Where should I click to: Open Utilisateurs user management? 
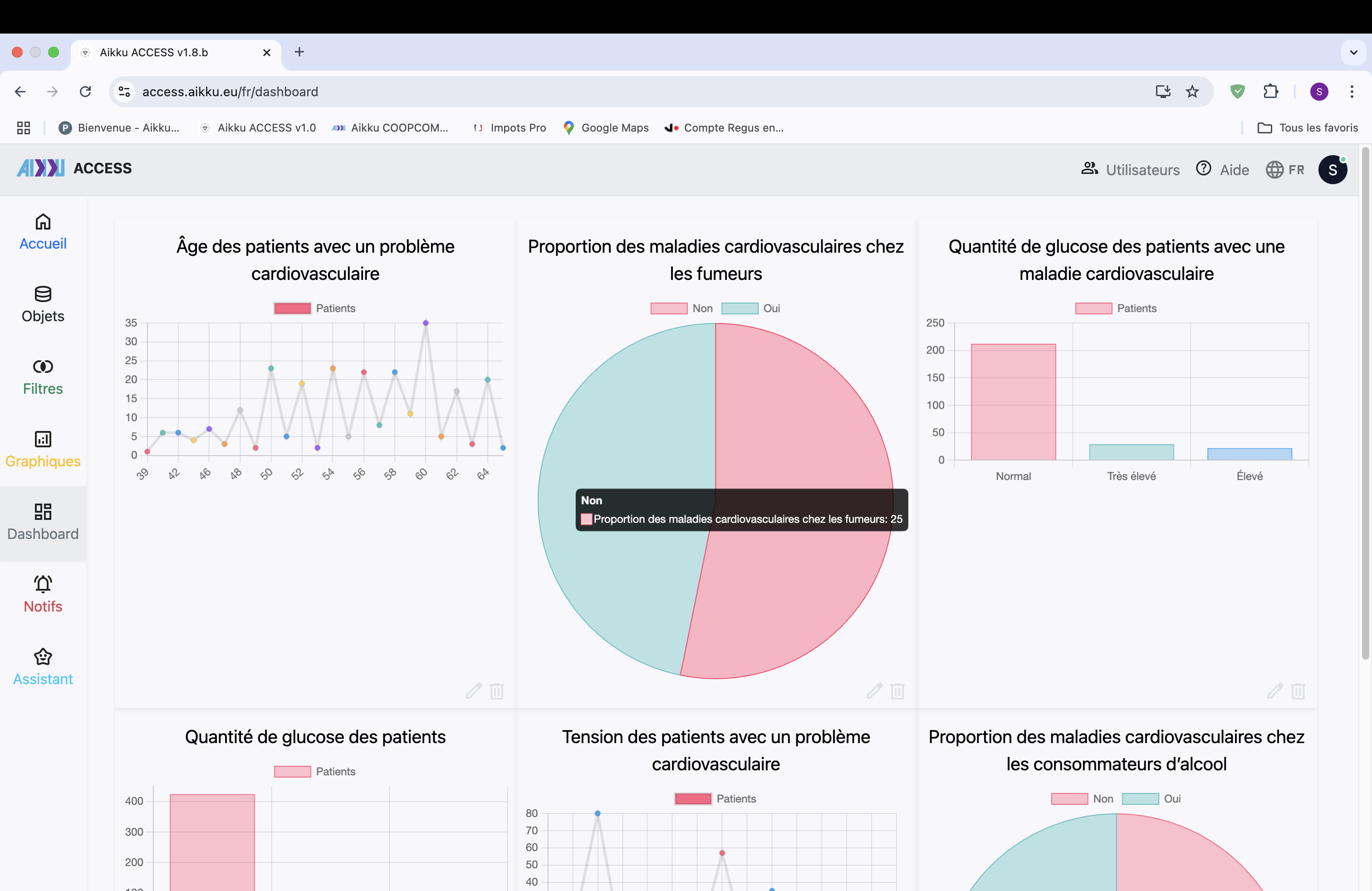pyautogui.click(x=1131, y=169)
